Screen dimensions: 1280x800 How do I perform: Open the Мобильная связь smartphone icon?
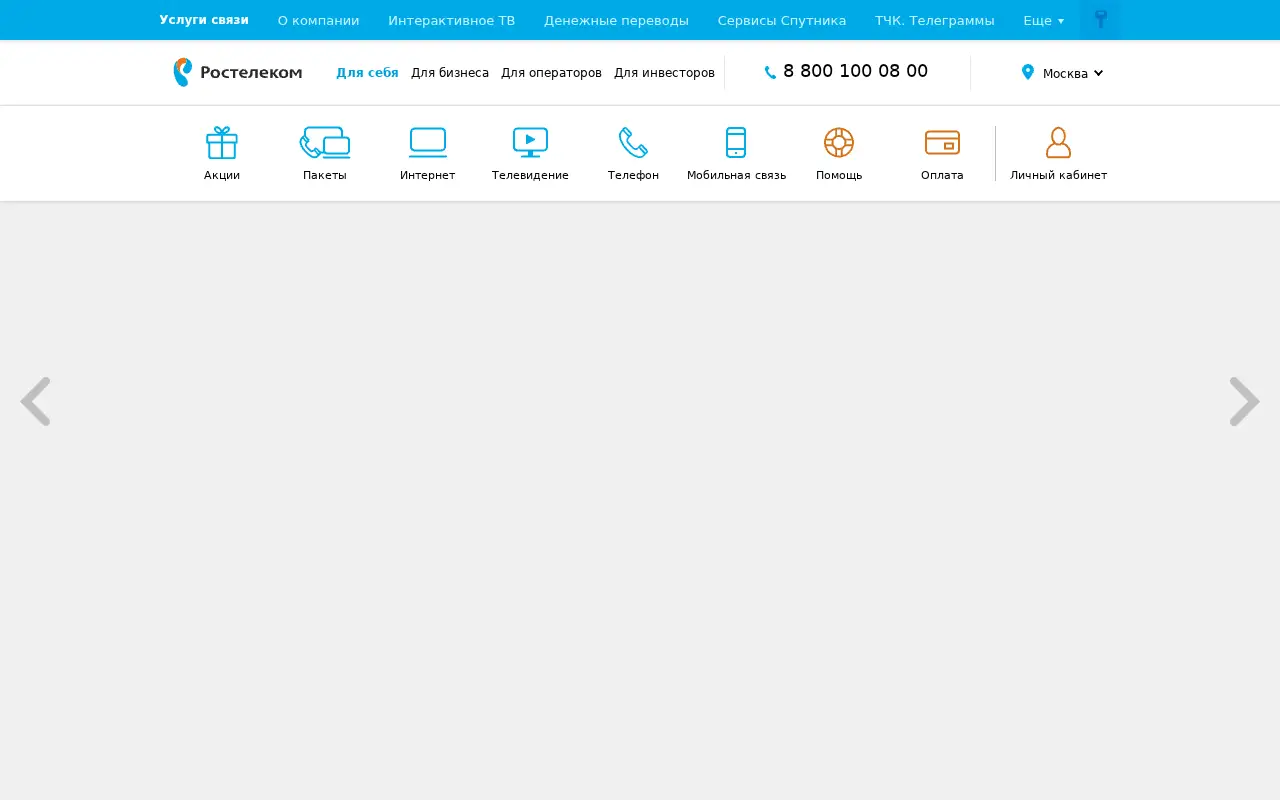[x=736, y=143]
